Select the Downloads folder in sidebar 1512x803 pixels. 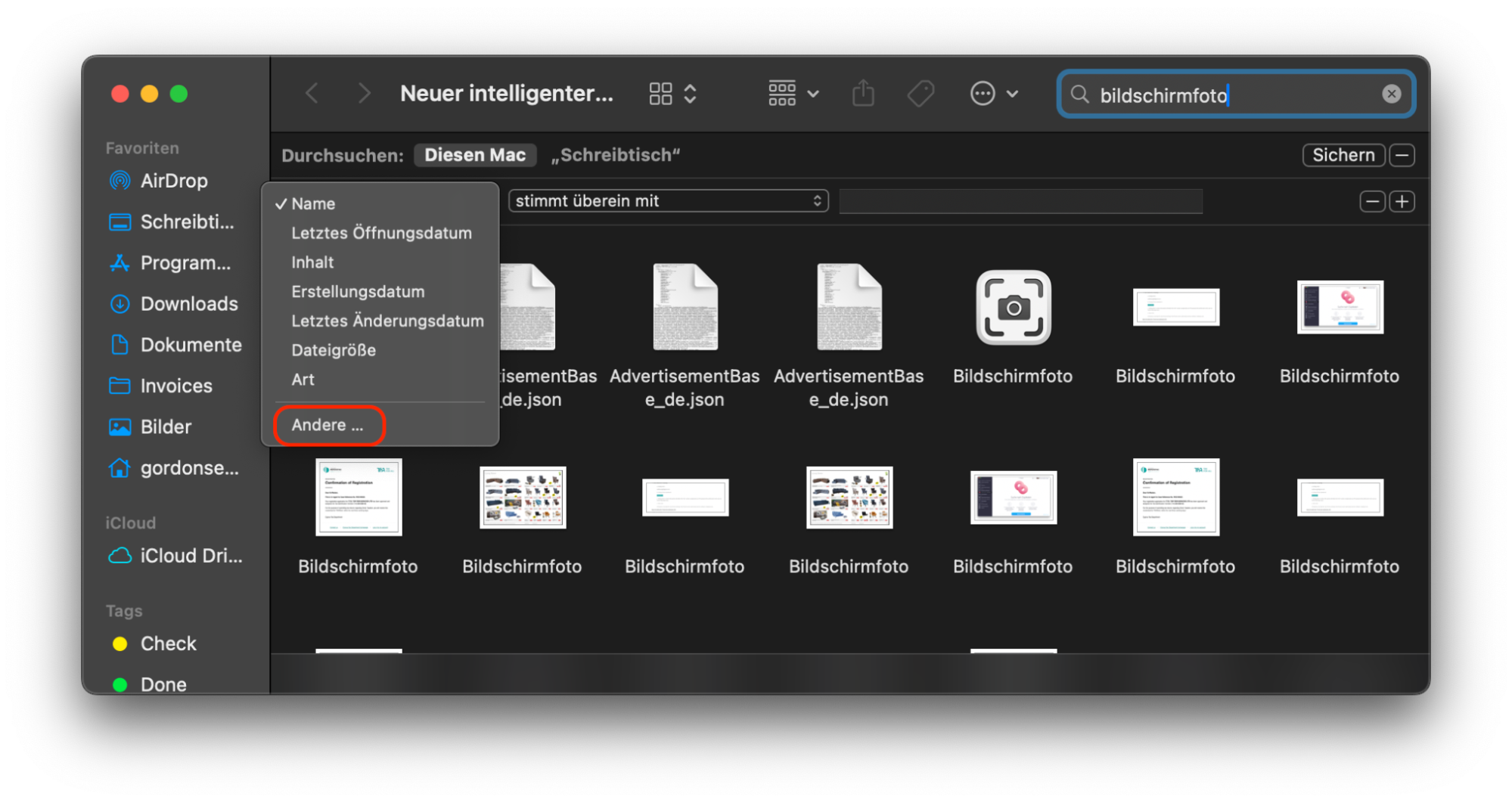(x=188, y=303)
